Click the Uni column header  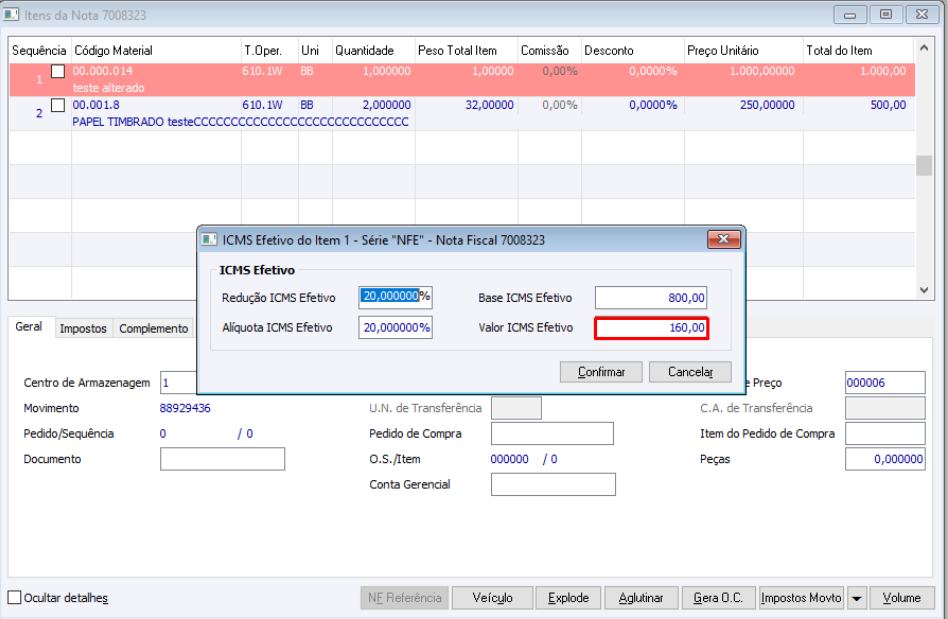point(315,51)
